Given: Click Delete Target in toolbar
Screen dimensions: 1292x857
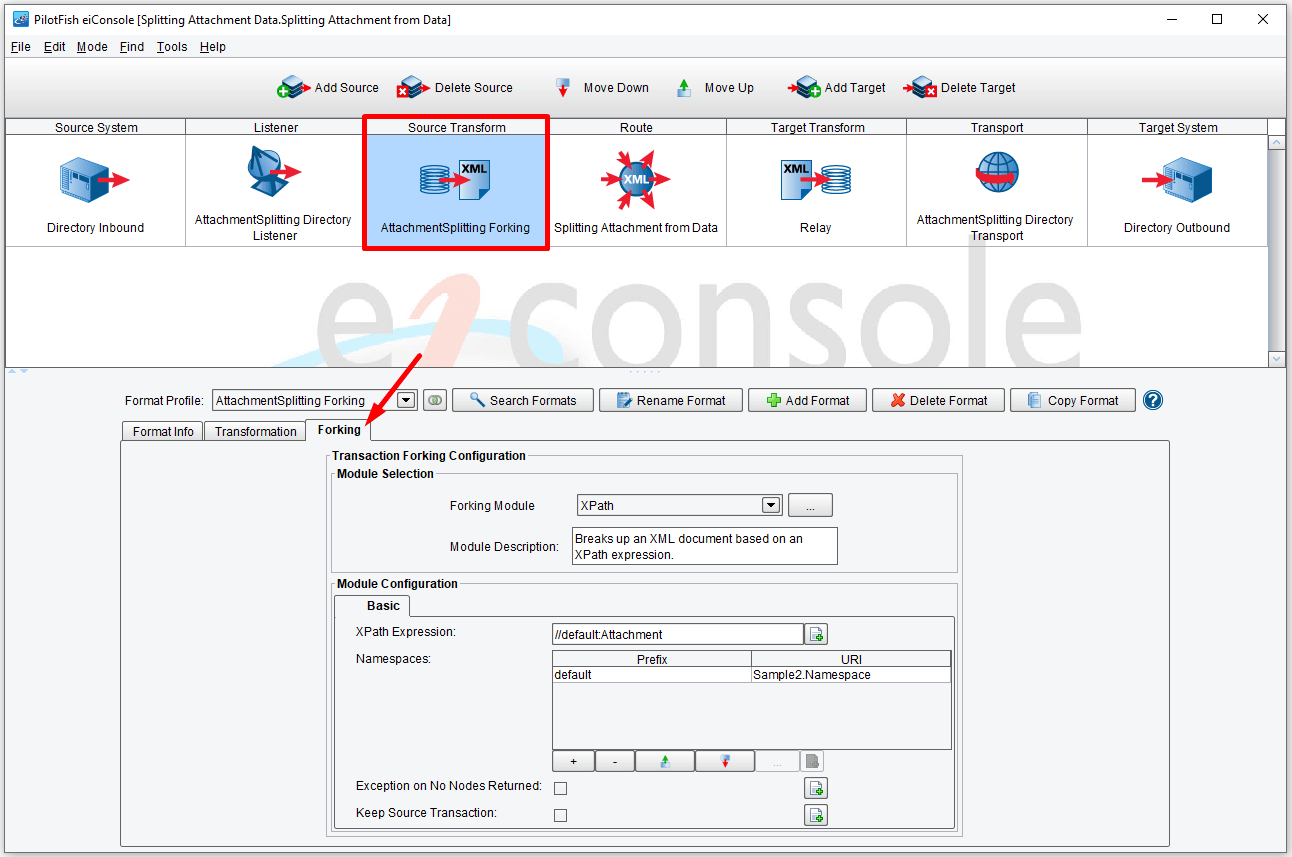Looking at the screenshot, I should pyautogui.click(x=960, y=88).
